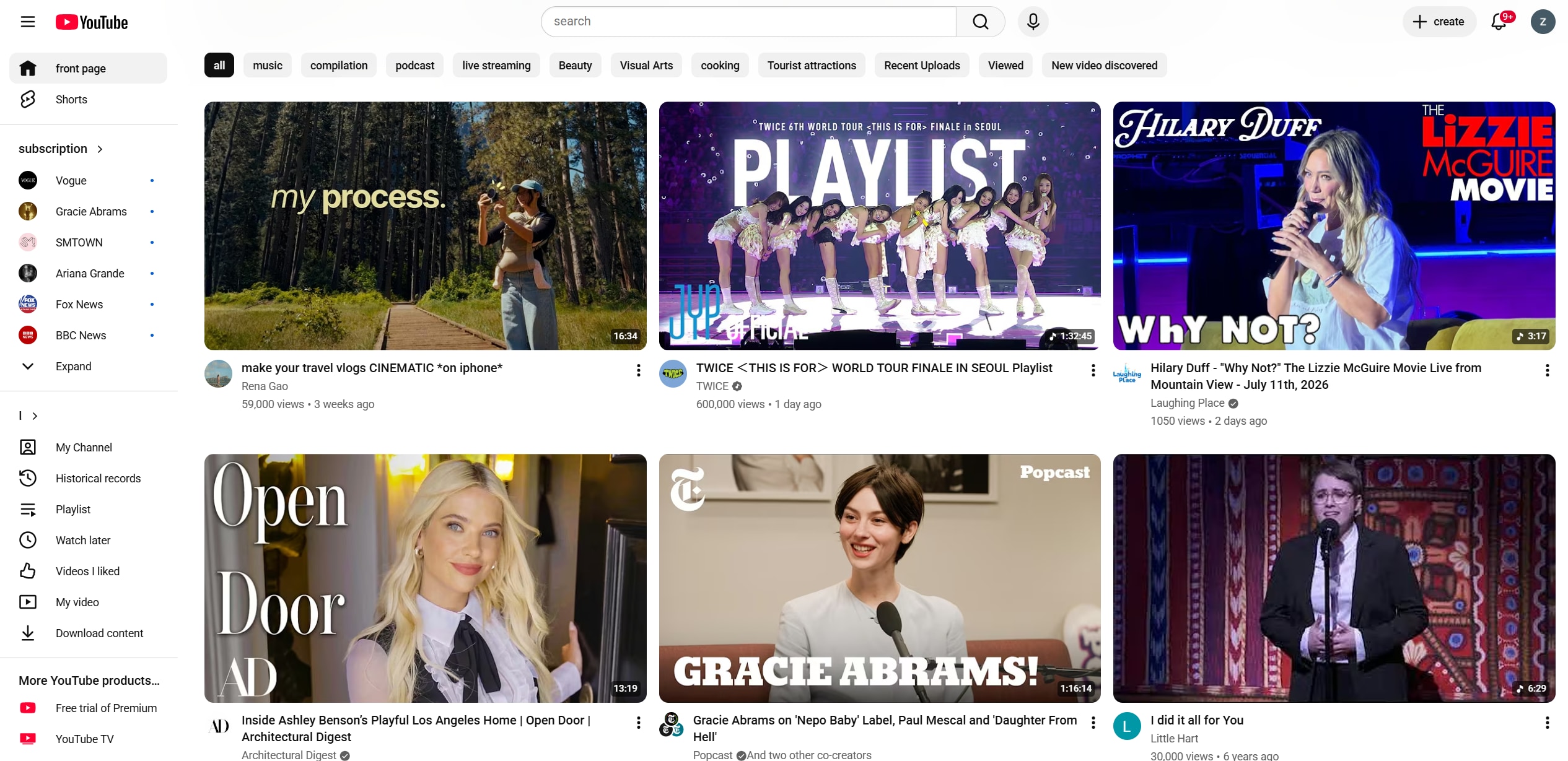Open My video page
The image size is (1568, 761).
pos(88,602)
